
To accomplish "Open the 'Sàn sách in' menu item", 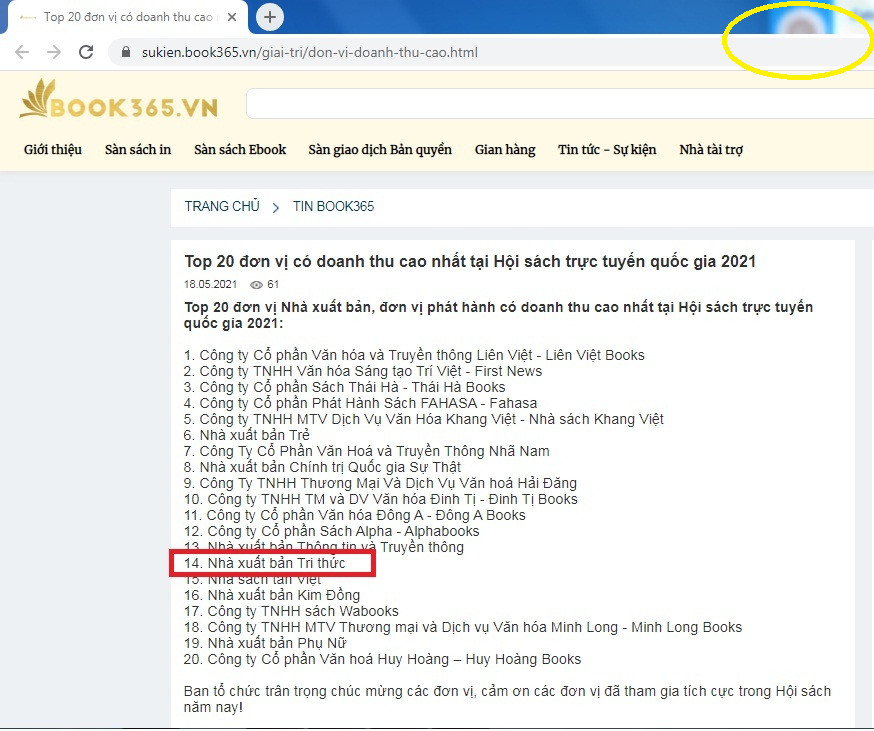I will click(x=138, y=149).
